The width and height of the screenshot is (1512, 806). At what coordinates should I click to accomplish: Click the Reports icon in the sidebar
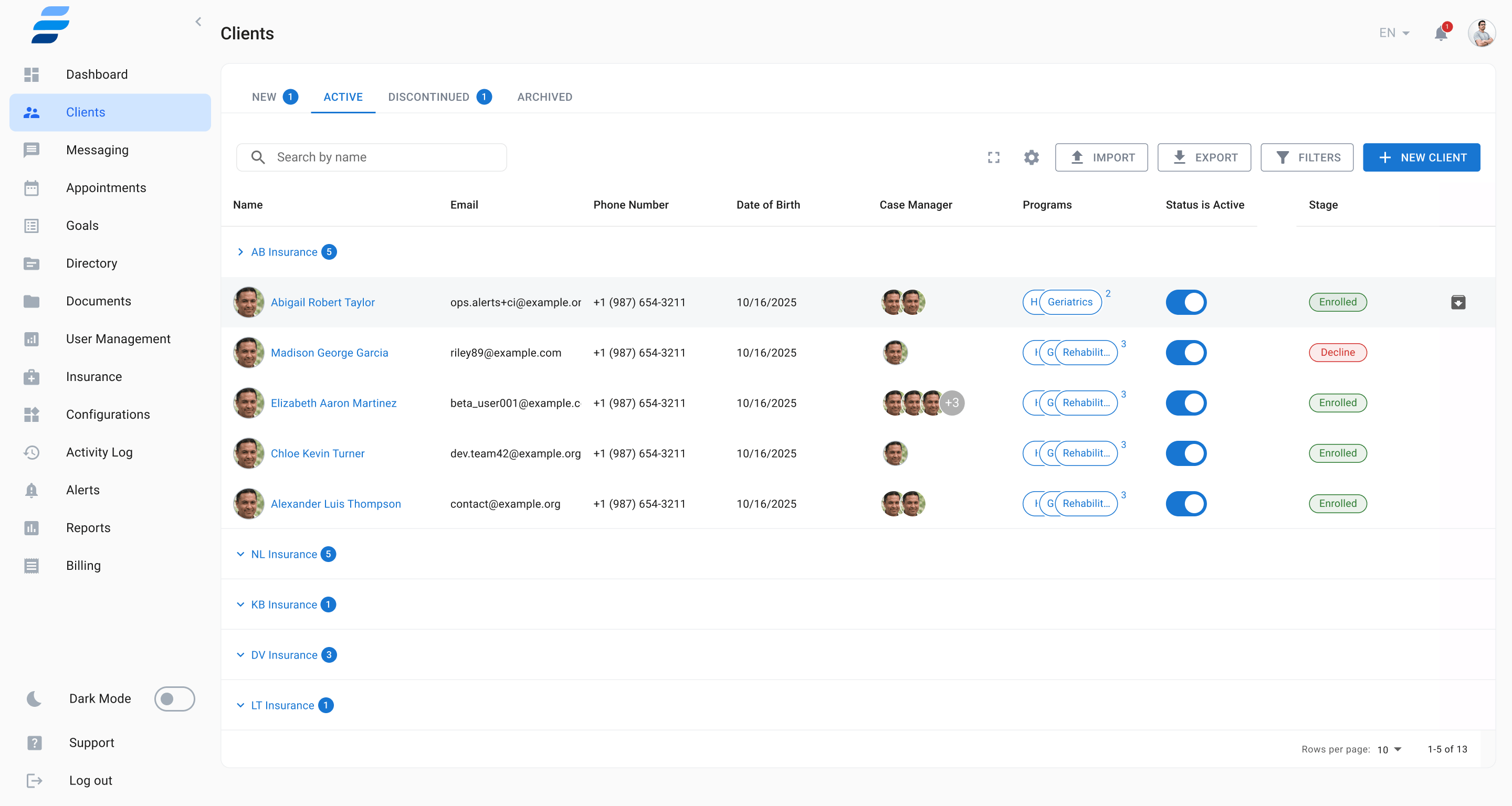31,528
